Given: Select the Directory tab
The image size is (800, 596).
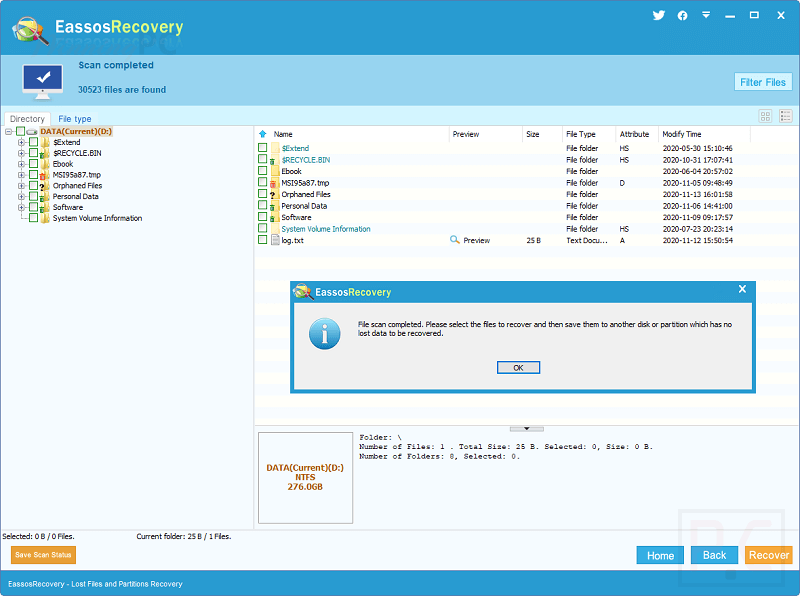Looking at the screenshot, I should coord(26,118).
